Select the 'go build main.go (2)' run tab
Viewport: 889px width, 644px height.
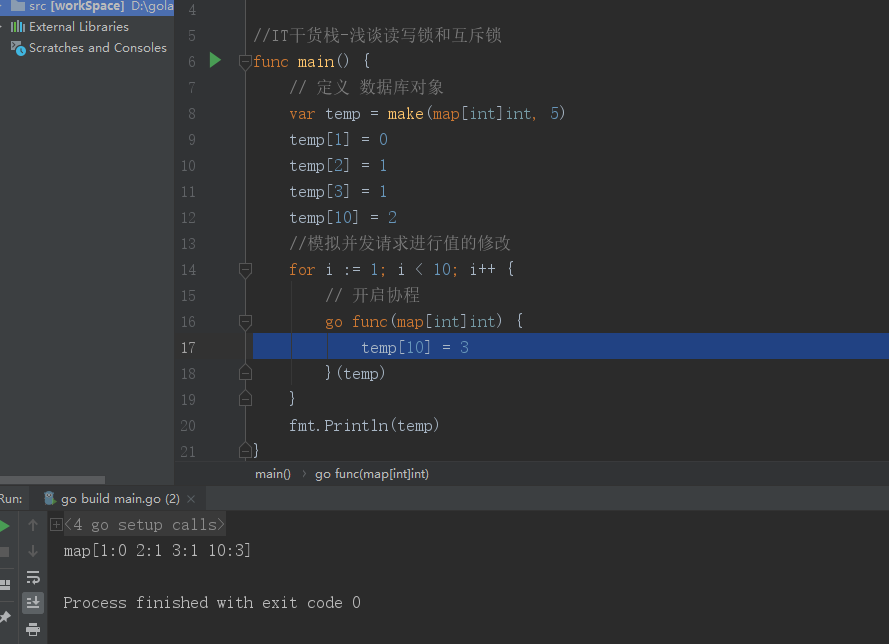[x=119, y=499]
